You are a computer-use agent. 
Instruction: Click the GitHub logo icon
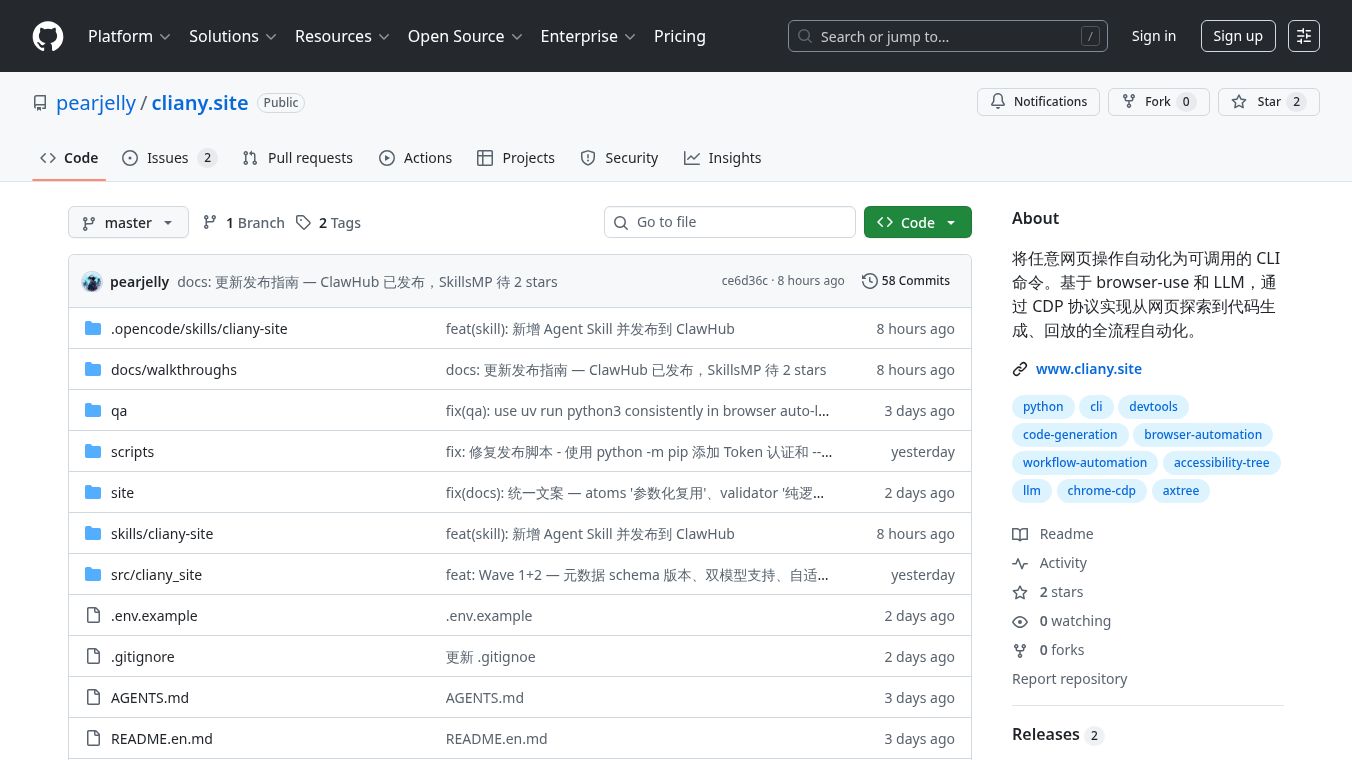[x=47, y=36]
